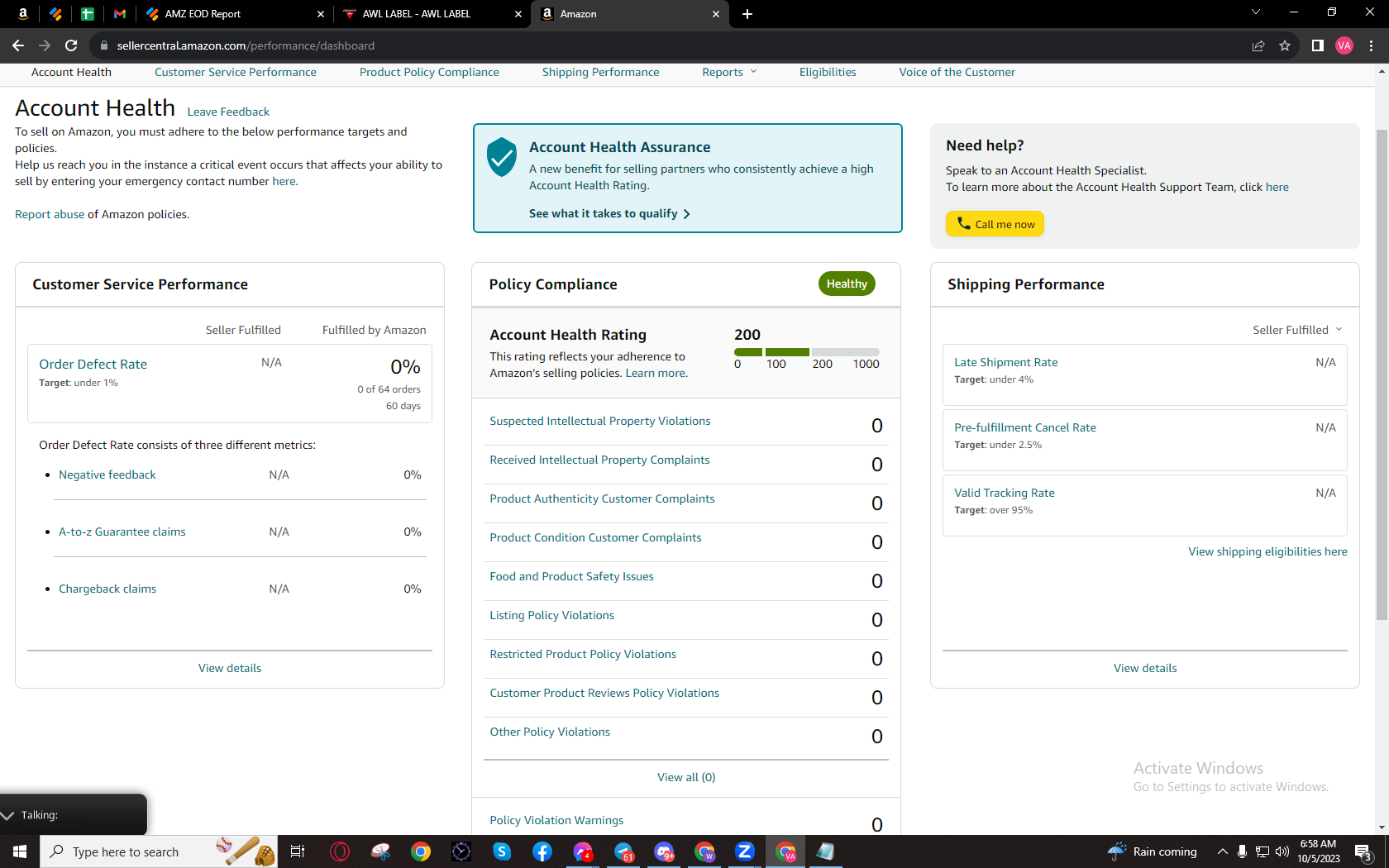
Task: Open Facebook from the taskbar
Action: click(542, 851)
